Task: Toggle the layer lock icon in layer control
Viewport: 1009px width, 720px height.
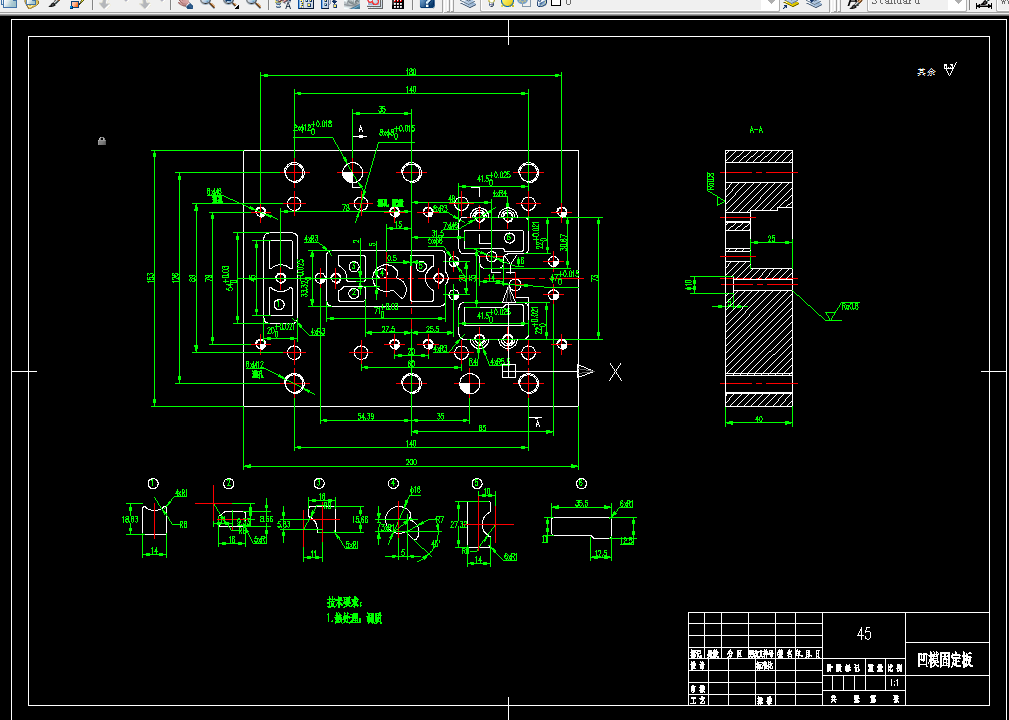Action: click(542, 3)
